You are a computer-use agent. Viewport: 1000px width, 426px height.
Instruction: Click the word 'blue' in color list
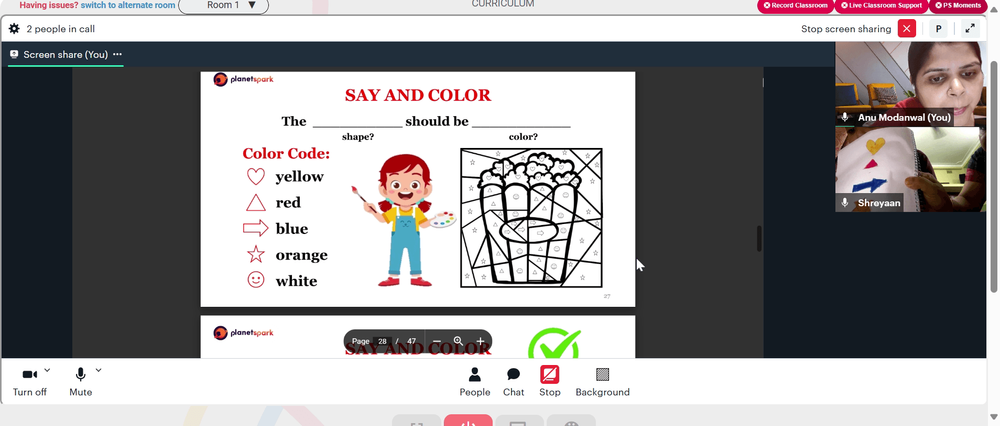pyautogui.click(x=292, y=228)
